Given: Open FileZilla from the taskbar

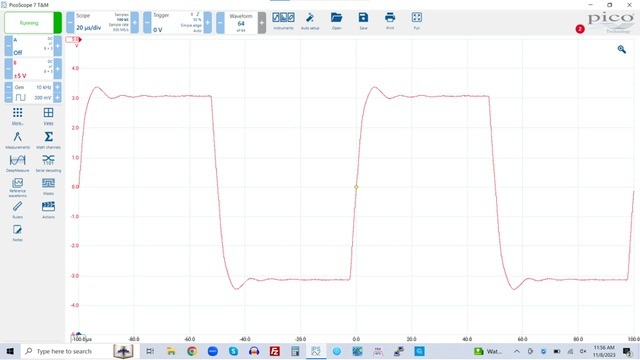Looking at the screenshot, I should coord(274,351).
